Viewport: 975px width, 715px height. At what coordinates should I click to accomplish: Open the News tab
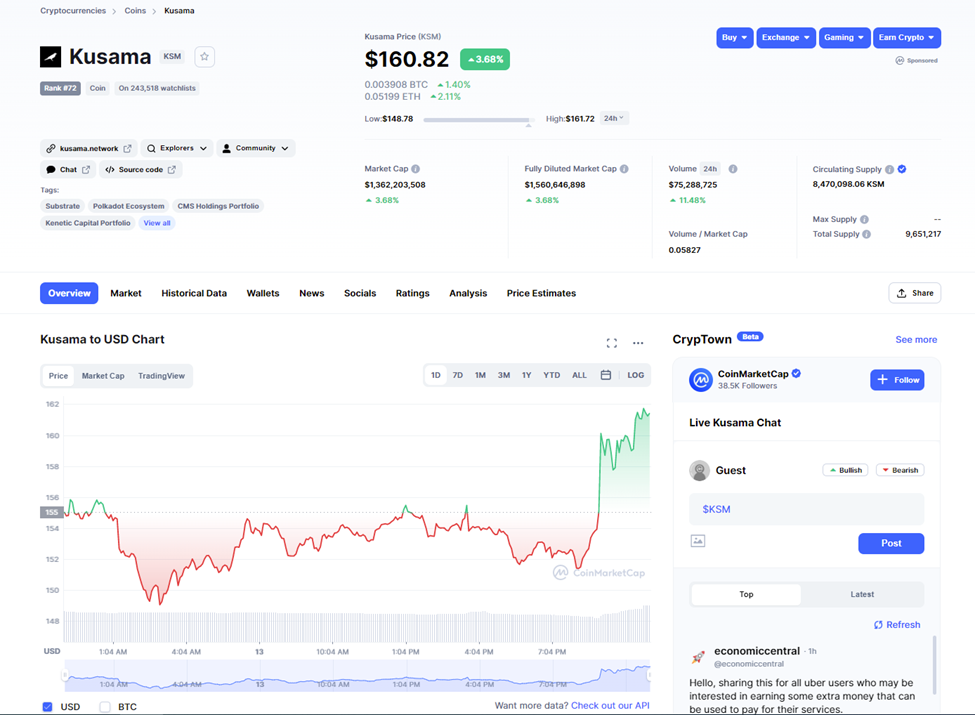pyautogui.click(x=312, y=293)
